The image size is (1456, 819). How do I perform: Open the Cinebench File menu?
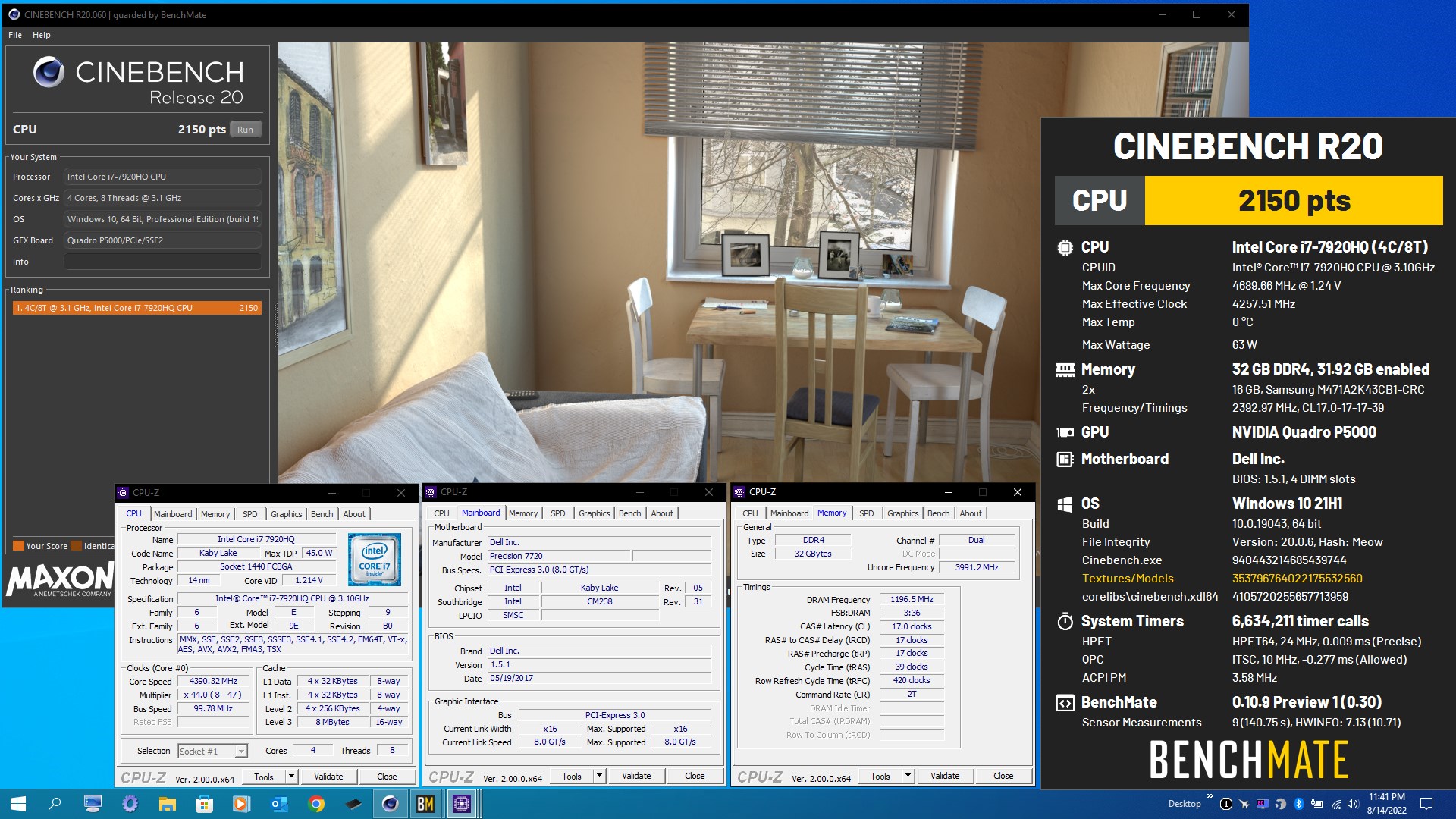pos(15,35)
